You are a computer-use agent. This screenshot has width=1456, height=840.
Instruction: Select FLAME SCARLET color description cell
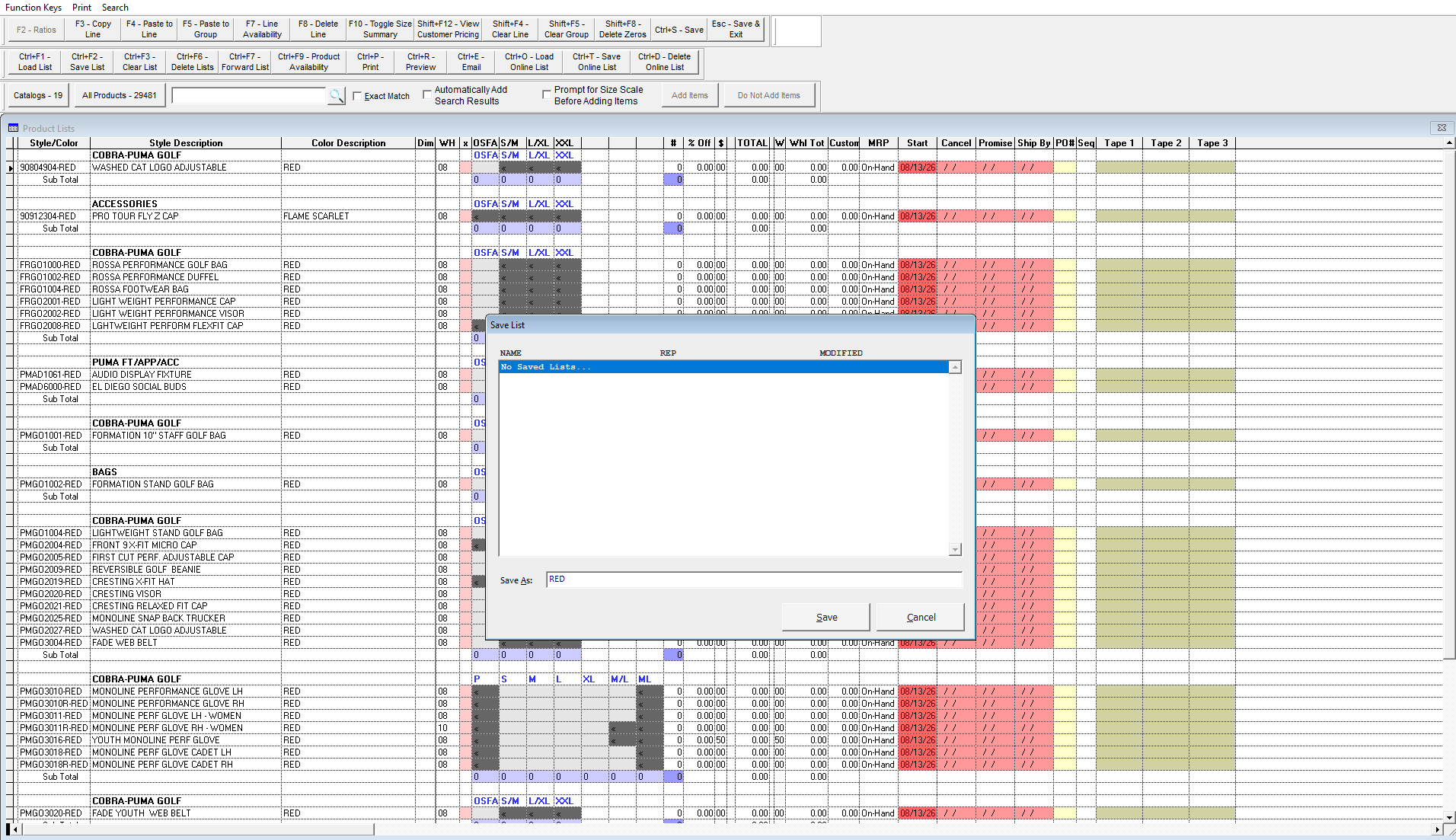pyautogui.click(x=348, y=216)
